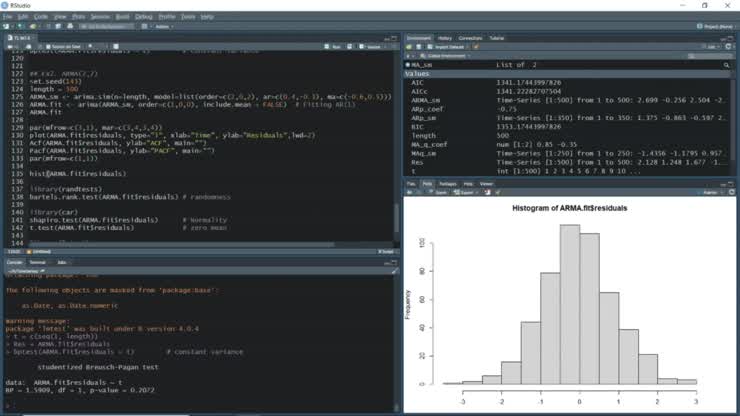Click the load workspace icon in Environment pane
Image resolution: width=740 pixels, height=416 pixels.
click(409, 47)
